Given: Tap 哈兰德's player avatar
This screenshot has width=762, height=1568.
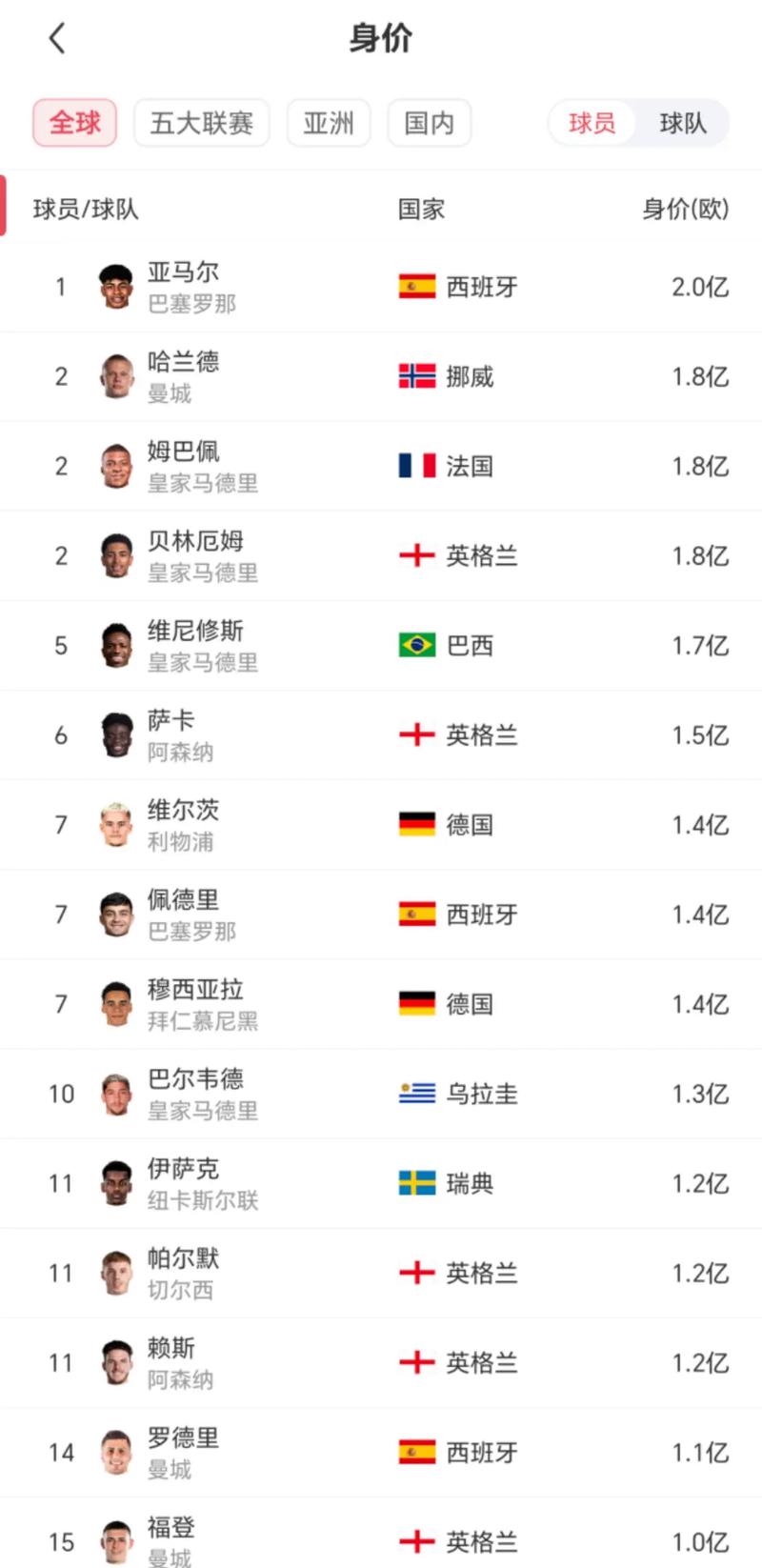Looking at the screenshot, I should click(x=116, y=376).
